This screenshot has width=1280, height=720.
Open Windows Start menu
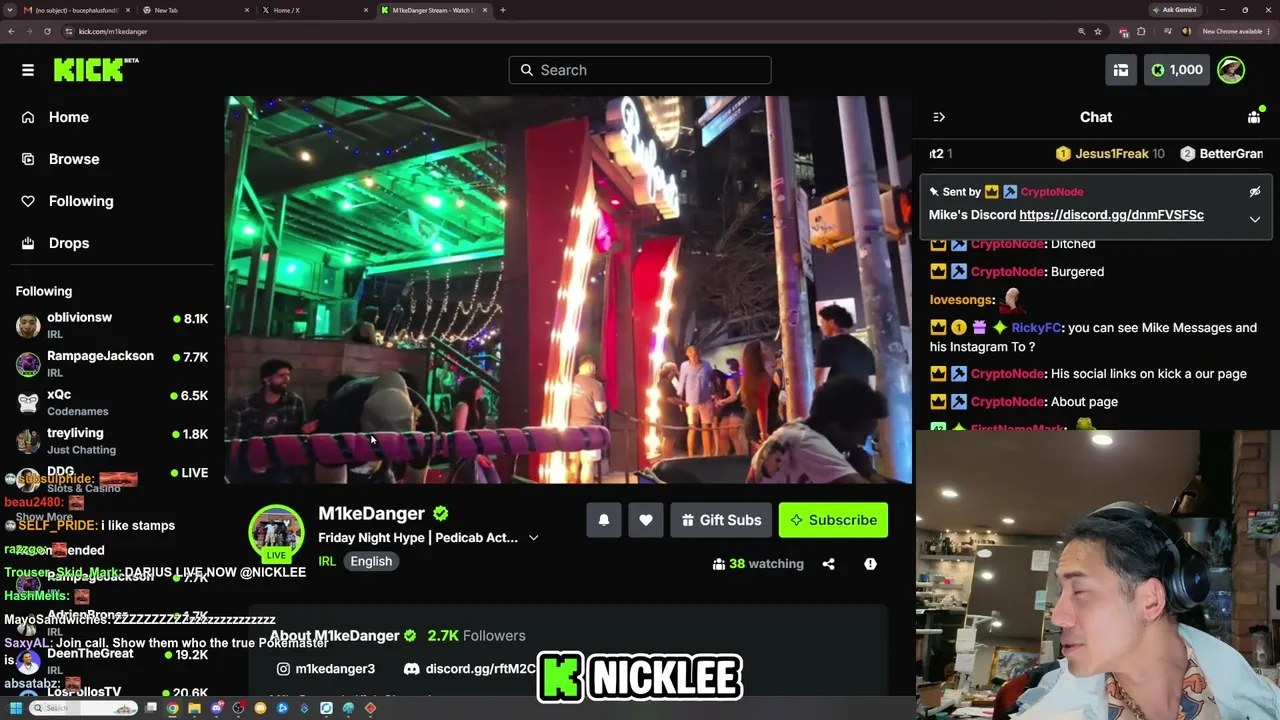pos(15,708)
